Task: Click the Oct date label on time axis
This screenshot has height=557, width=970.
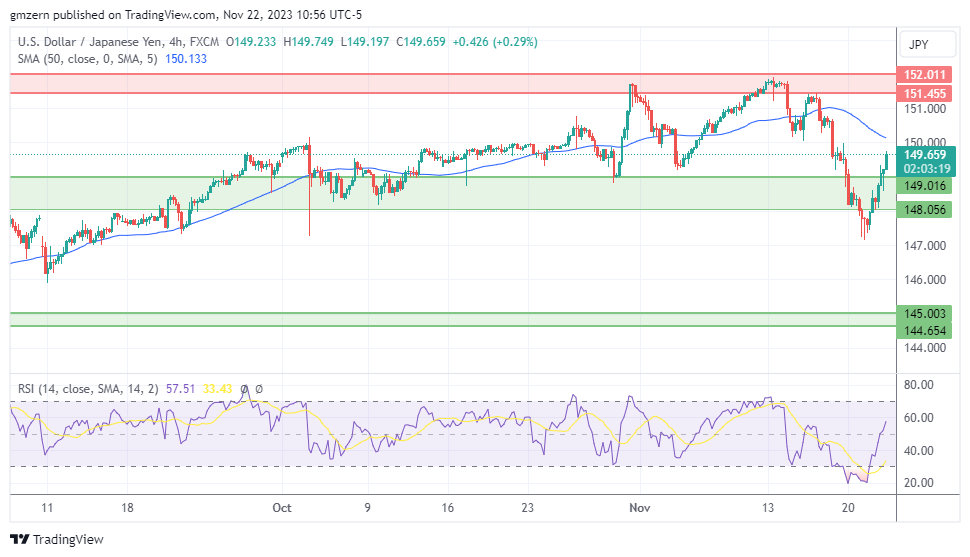Action: click(x=281, y=508)
